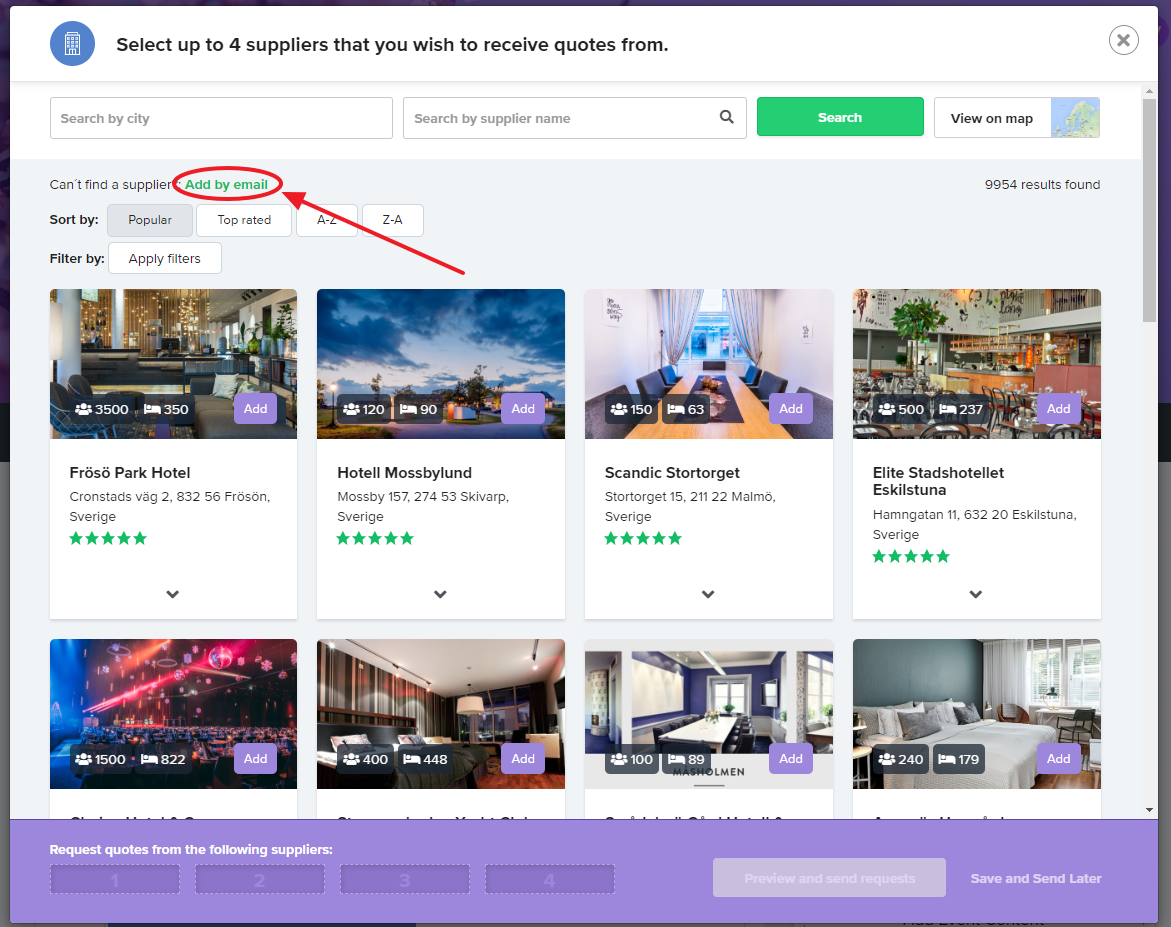
Task: Click the scrollbar down arrow
Action: (1149, 810)
